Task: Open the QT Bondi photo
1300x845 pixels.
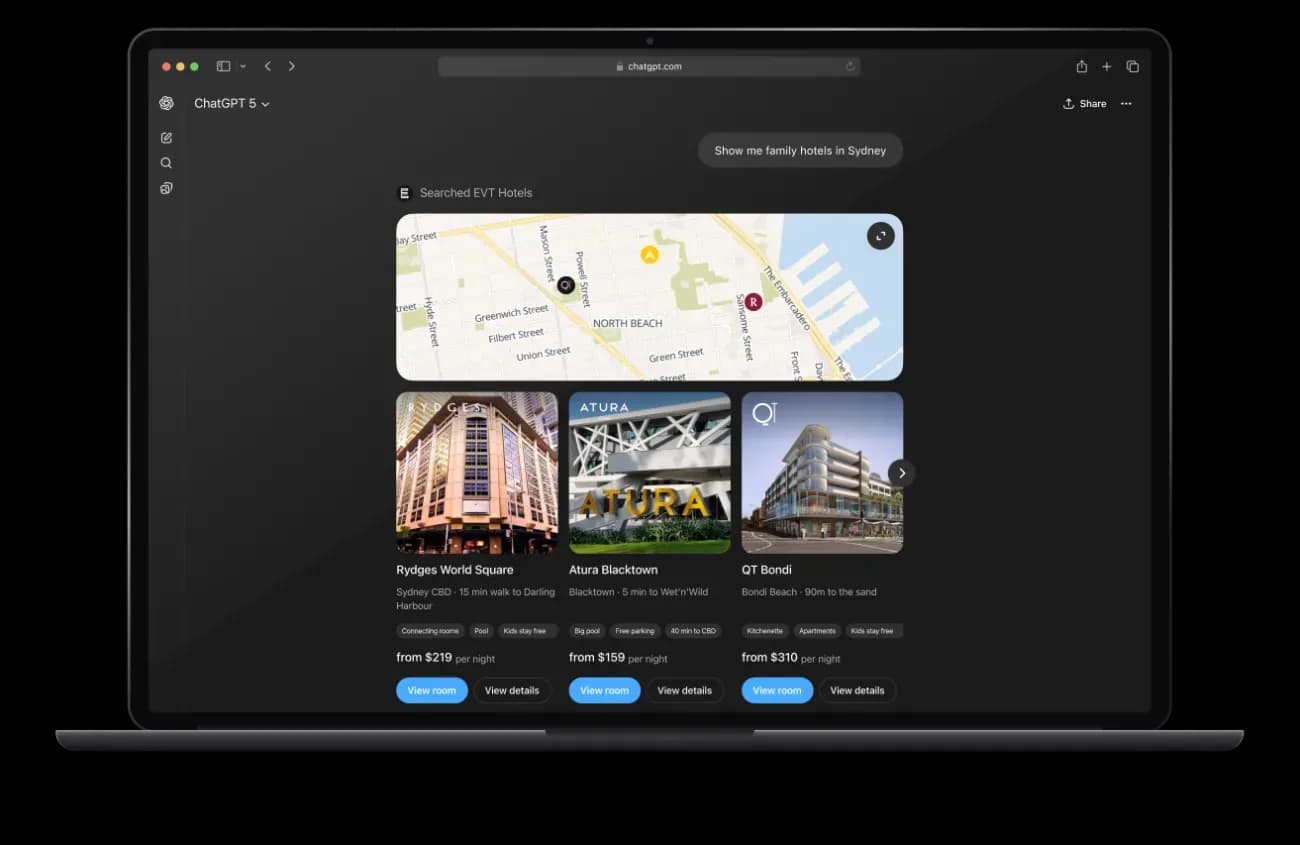Action: [822, 472]
